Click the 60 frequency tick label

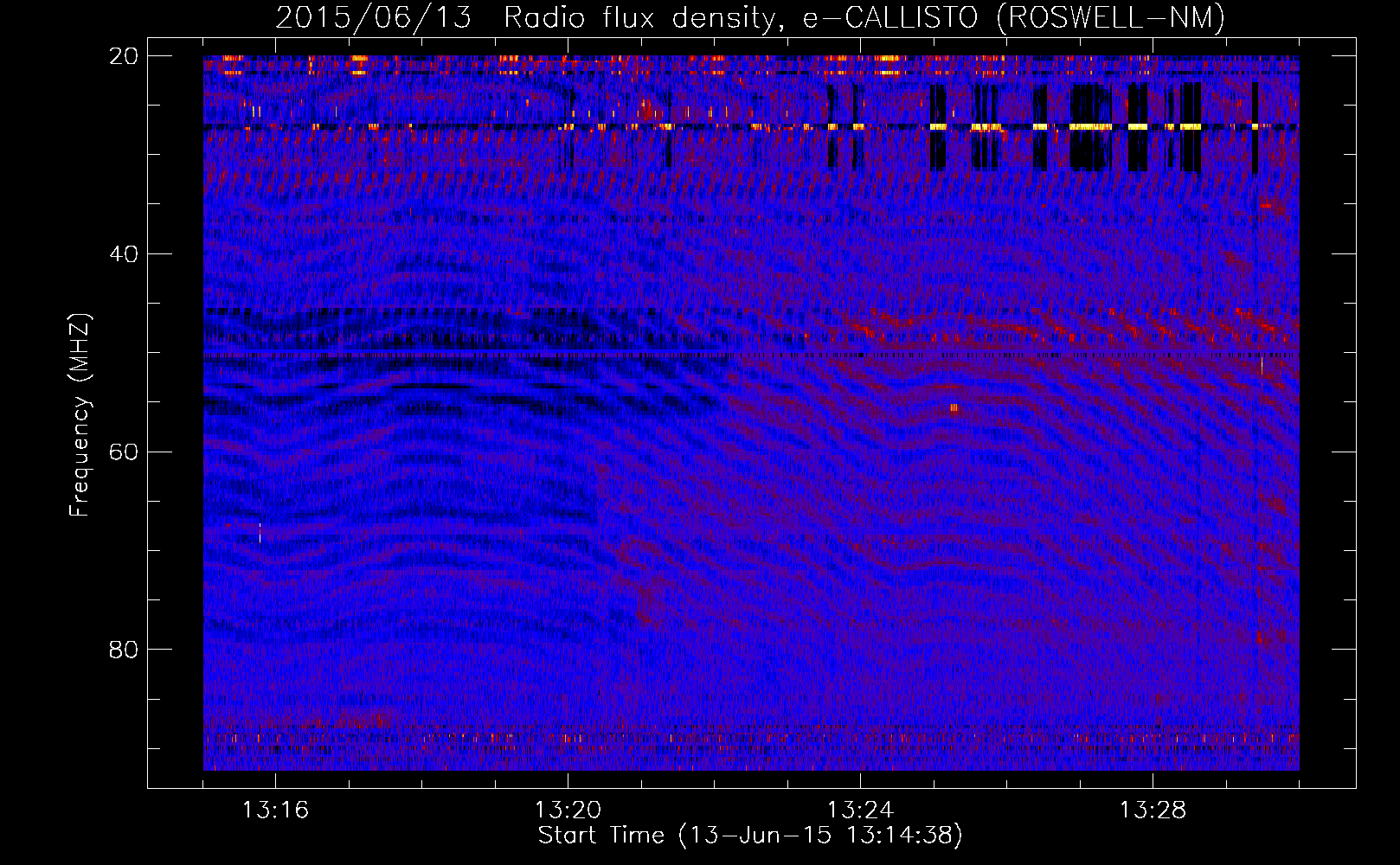click(x=124, y=452)
